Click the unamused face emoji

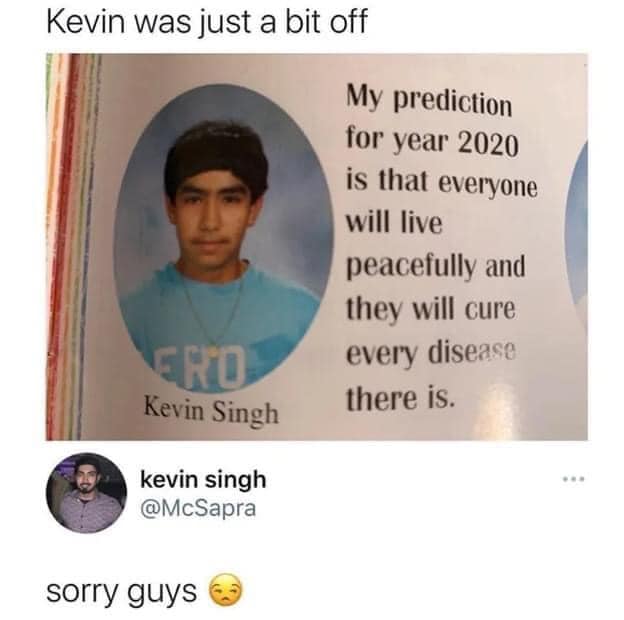[x=226, y=590]
